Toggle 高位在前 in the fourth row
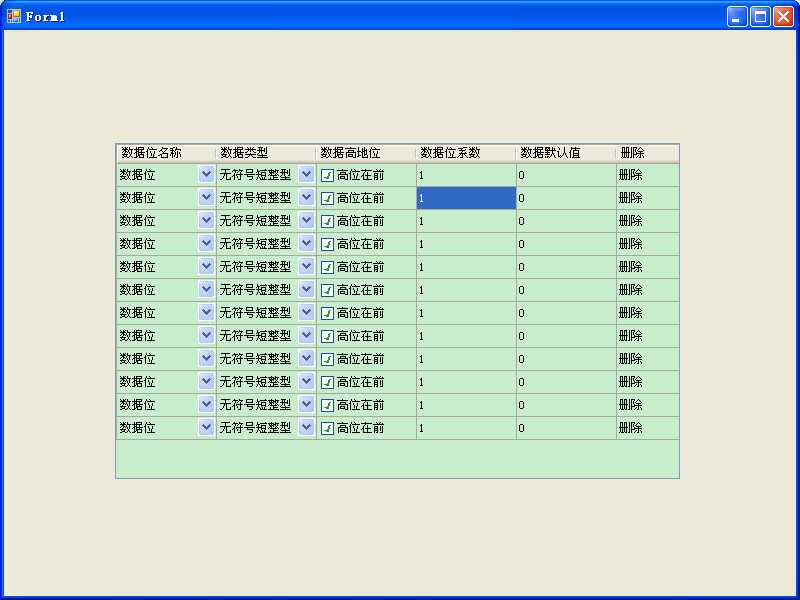The width and height of the screenshot is (800, 600). 327,243
